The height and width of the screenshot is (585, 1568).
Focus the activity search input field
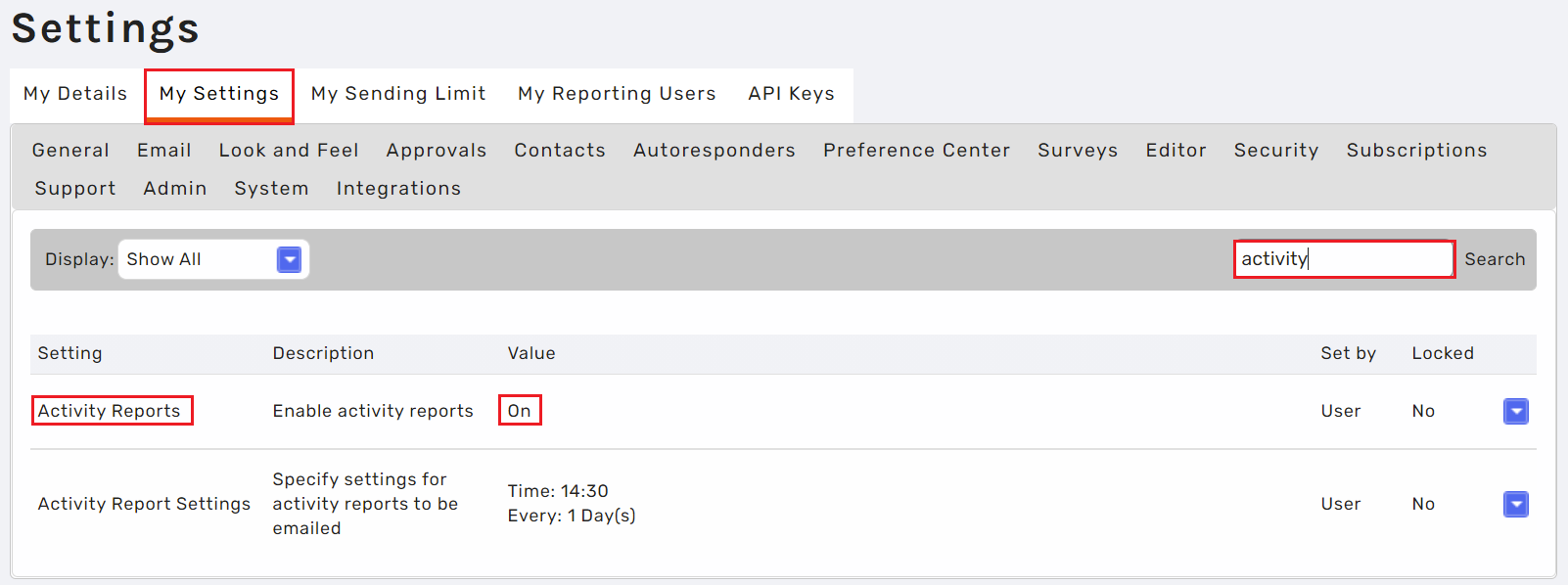[x=1344, y=259]
